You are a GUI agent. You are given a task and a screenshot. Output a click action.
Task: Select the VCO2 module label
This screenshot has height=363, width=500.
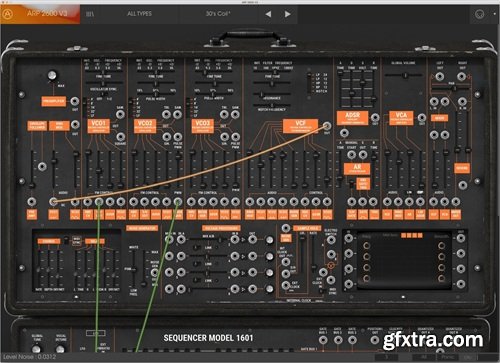pos(145,126)
